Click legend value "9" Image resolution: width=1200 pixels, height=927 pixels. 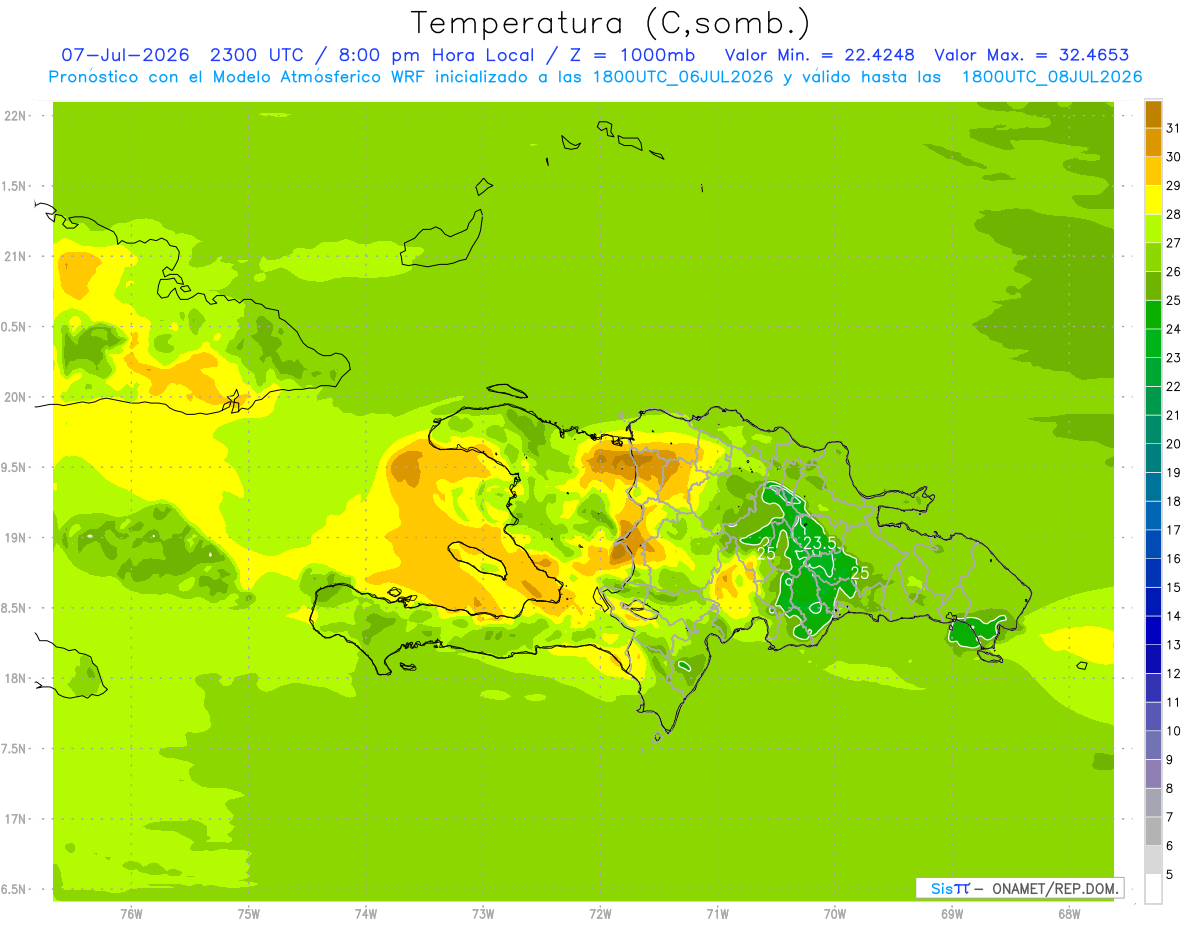pyautogui.click(x=1170, y=760)
